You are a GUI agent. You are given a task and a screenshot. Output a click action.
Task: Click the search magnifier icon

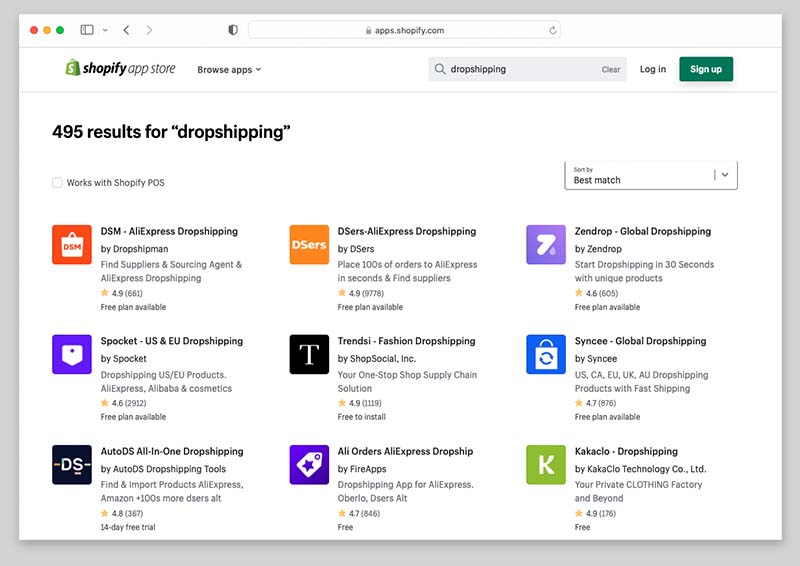tap(440, 69)
